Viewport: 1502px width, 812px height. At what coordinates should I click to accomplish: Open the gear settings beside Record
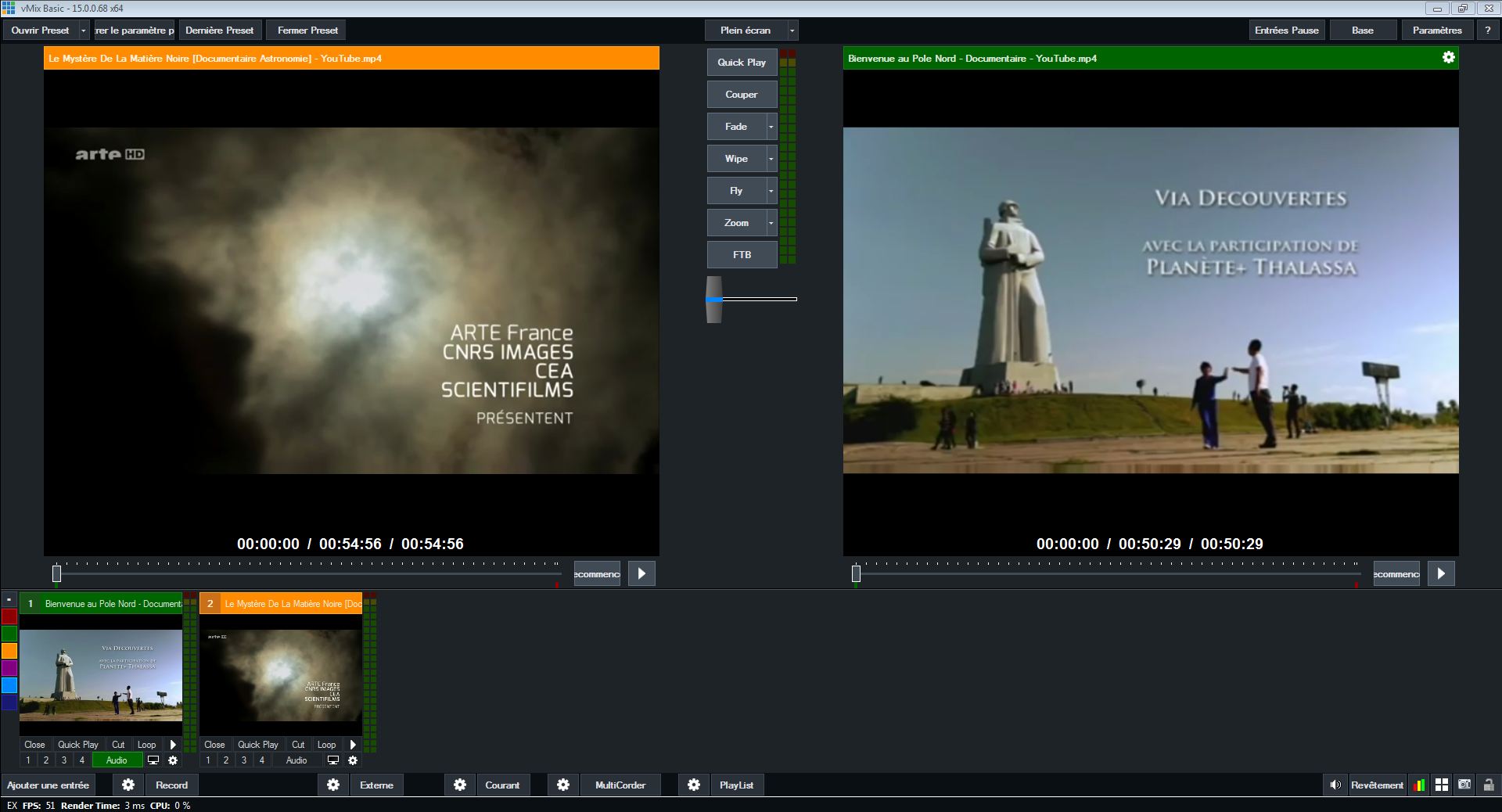[x=128, y=785]
